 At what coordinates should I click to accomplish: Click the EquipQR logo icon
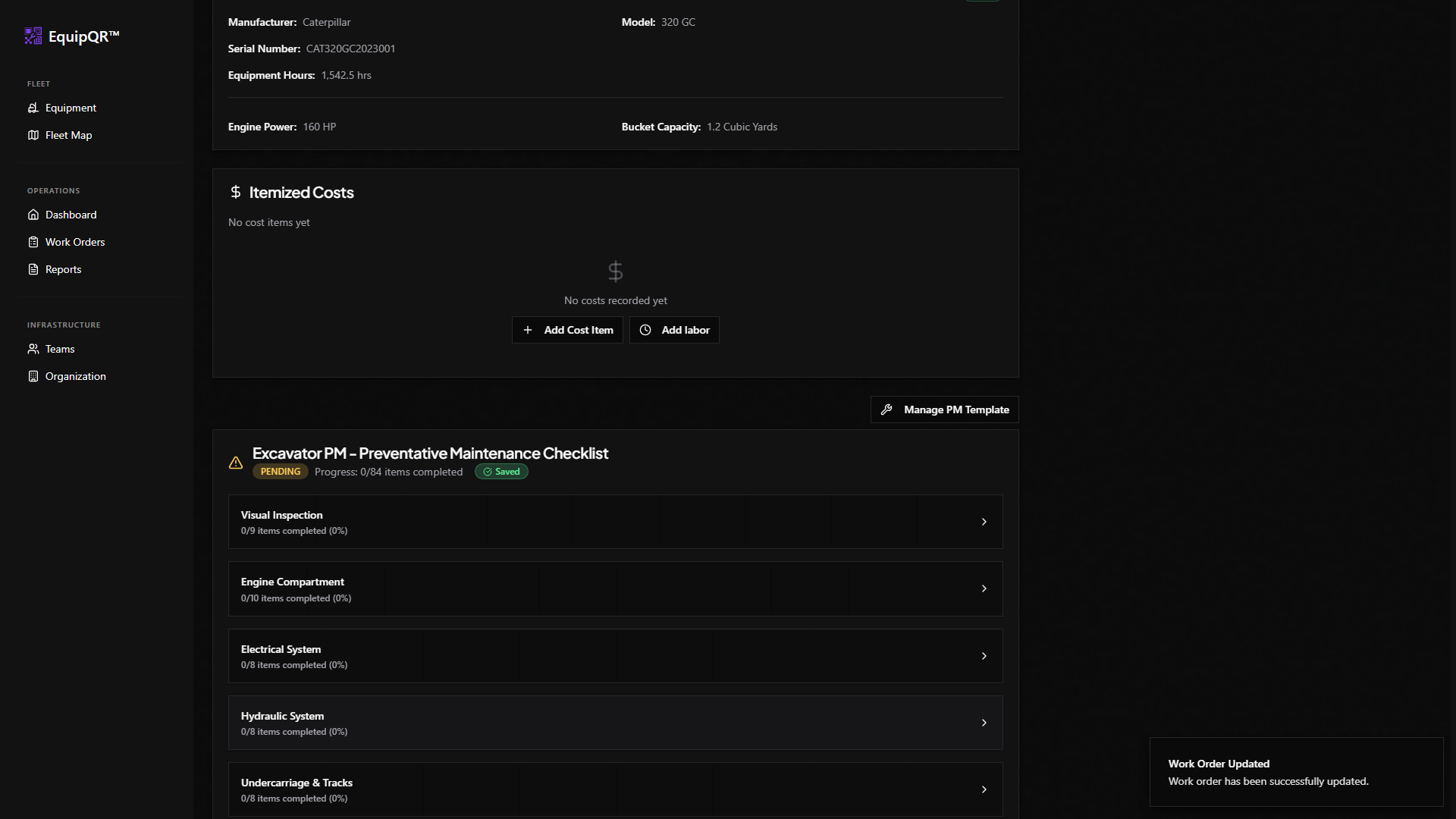click(x=33, y=36)
